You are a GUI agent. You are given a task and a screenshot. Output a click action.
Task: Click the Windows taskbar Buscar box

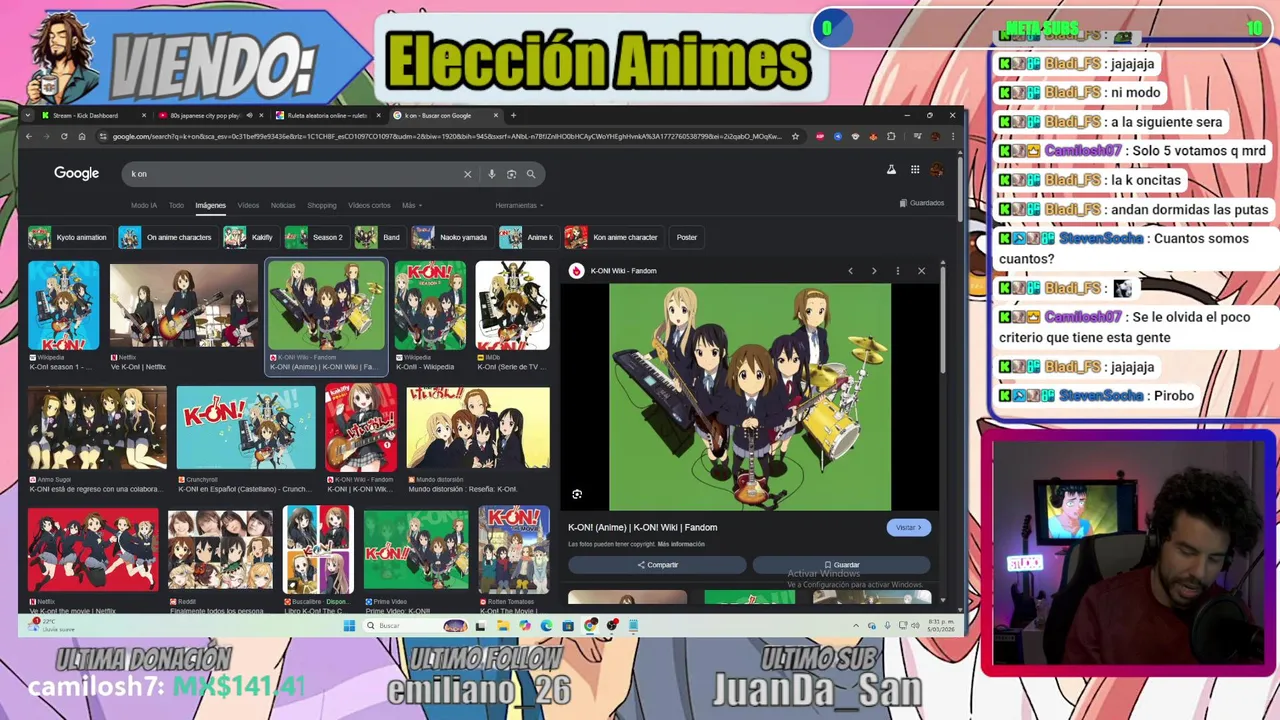[415, 626]
